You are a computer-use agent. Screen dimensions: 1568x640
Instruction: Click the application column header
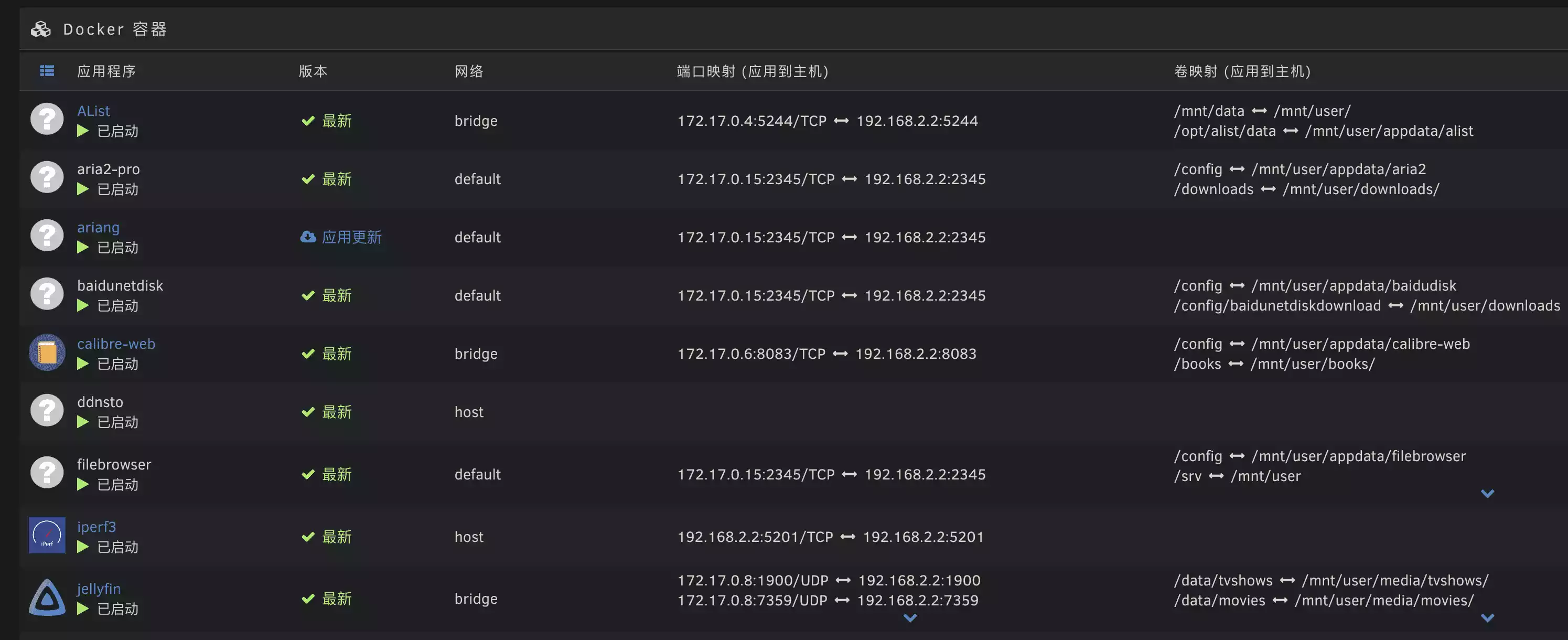tap(106, 71)
